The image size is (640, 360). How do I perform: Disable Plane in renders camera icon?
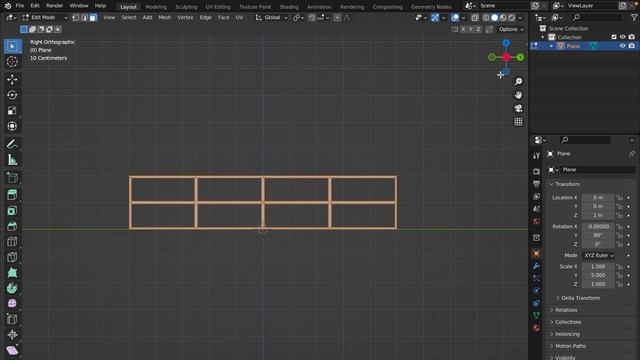point(632,46)
